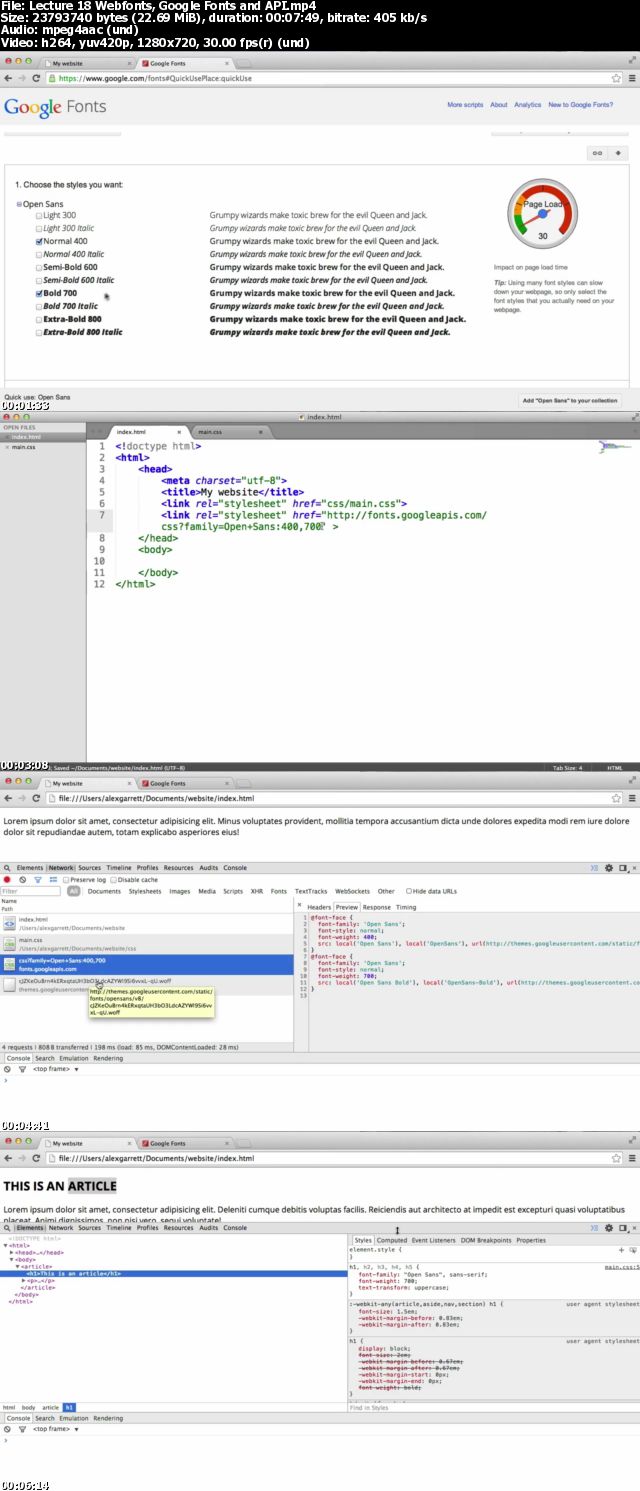Image resolution: width=640 pixels, height=1491 pixels.
Task: Click Add "Open Sans" to your collection button
Action: pyautogui.click(x=570, y=400)
